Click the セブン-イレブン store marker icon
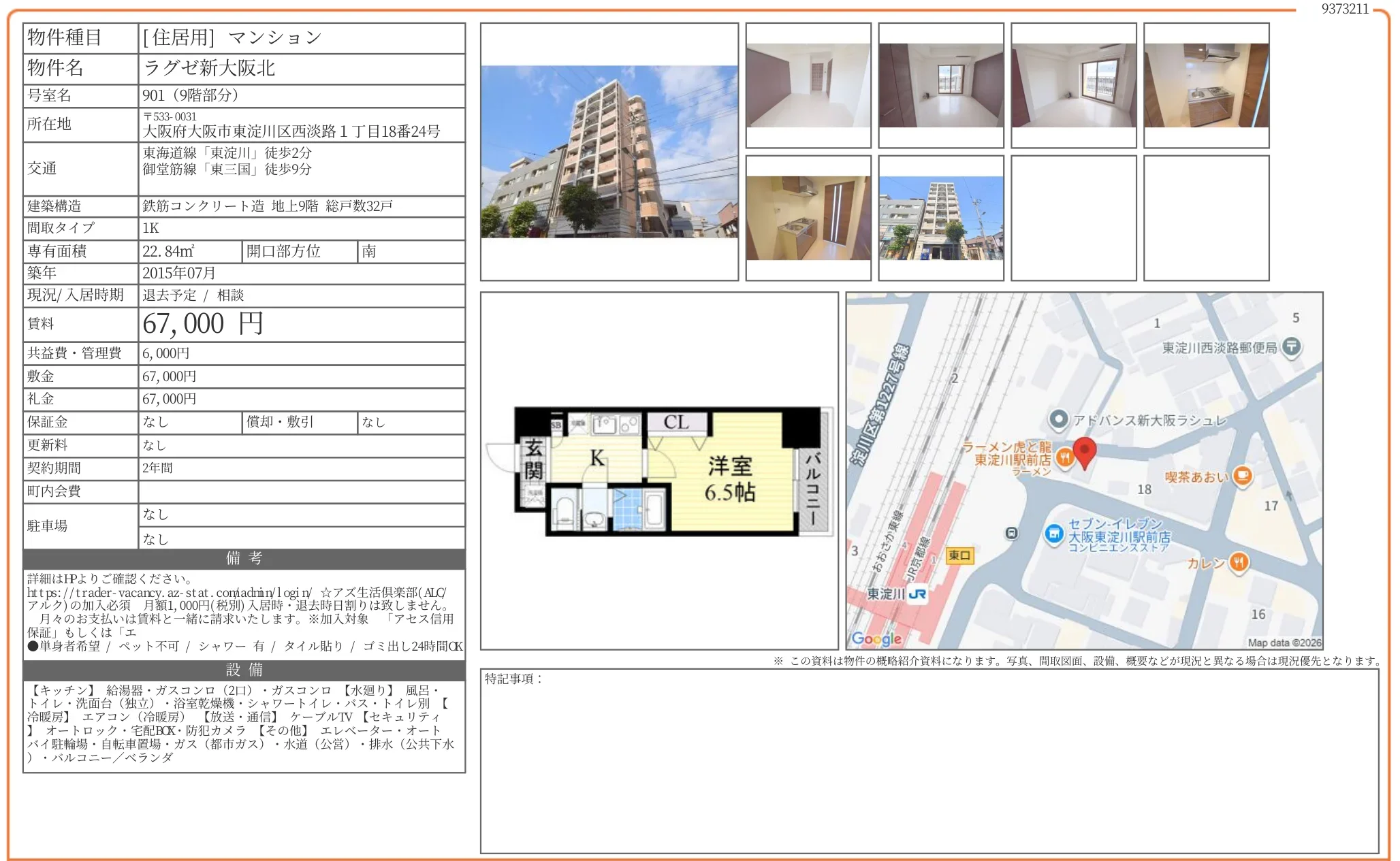 coord(1053,534)
